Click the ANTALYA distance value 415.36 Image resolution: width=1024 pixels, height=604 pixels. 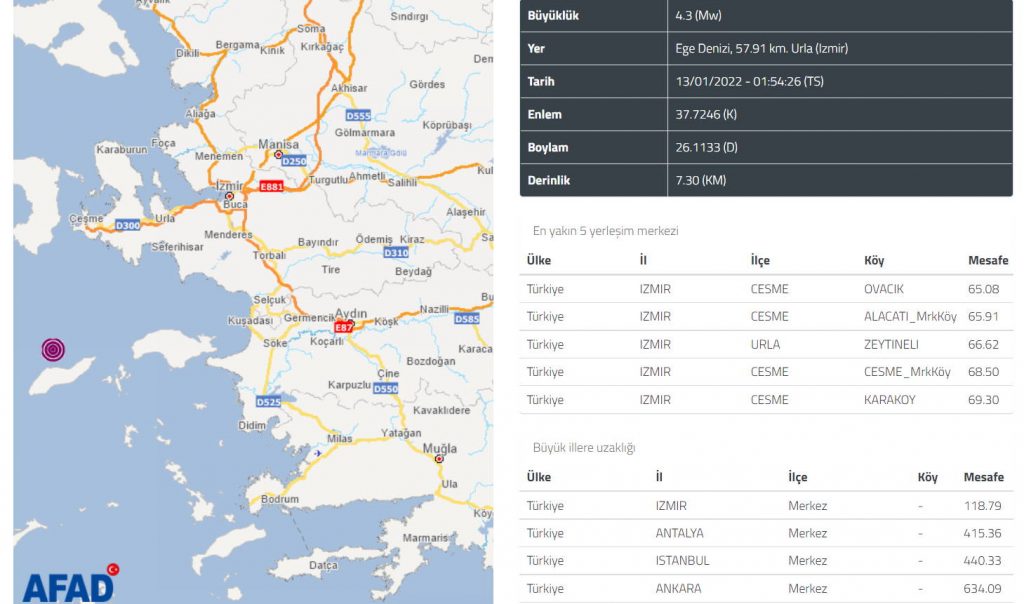(981, 533)
